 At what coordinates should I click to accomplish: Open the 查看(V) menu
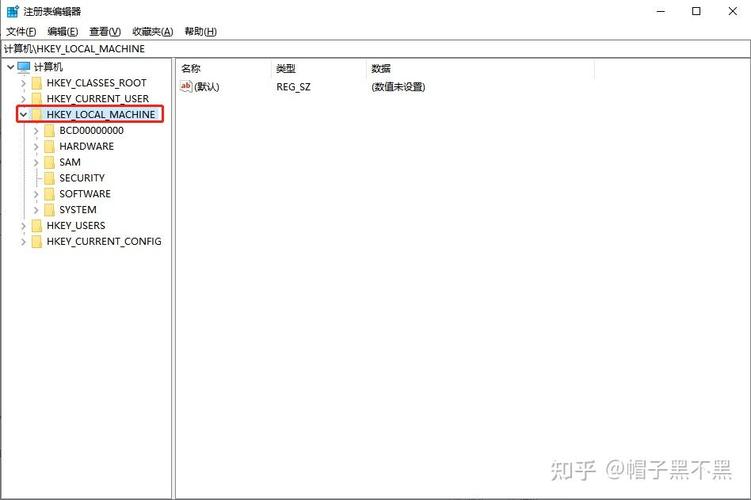[105, 32]
